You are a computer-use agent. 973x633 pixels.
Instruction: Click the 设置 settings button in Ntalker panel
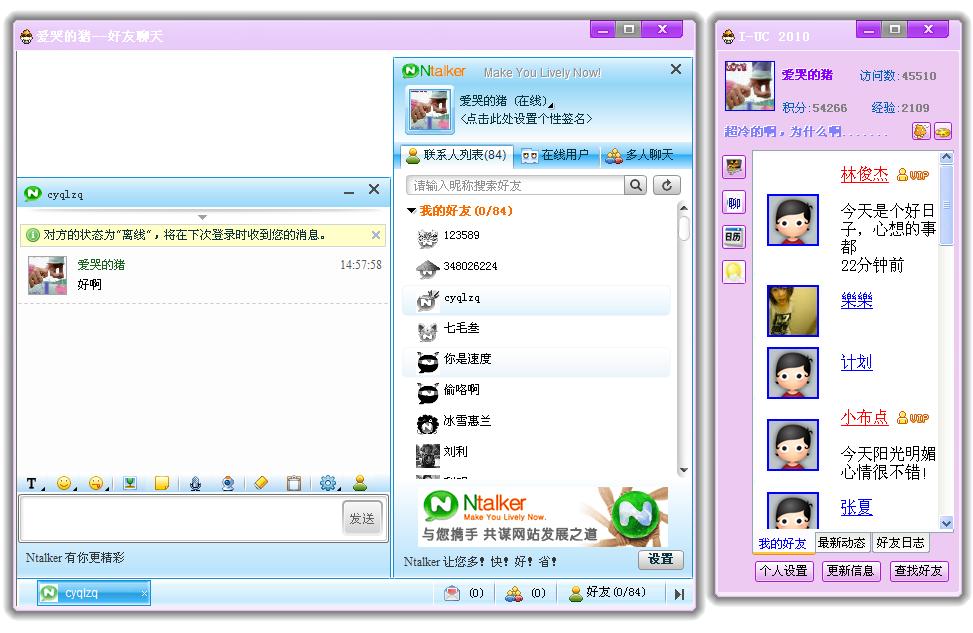click(661, 559)
